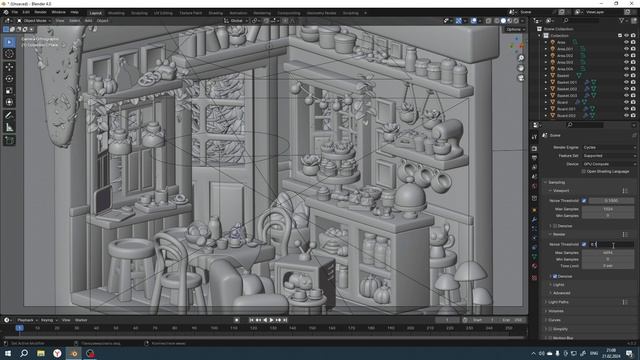Hide the Area object in outliner
This screenshot has height=360, width=640.
(x=627, y=42)
